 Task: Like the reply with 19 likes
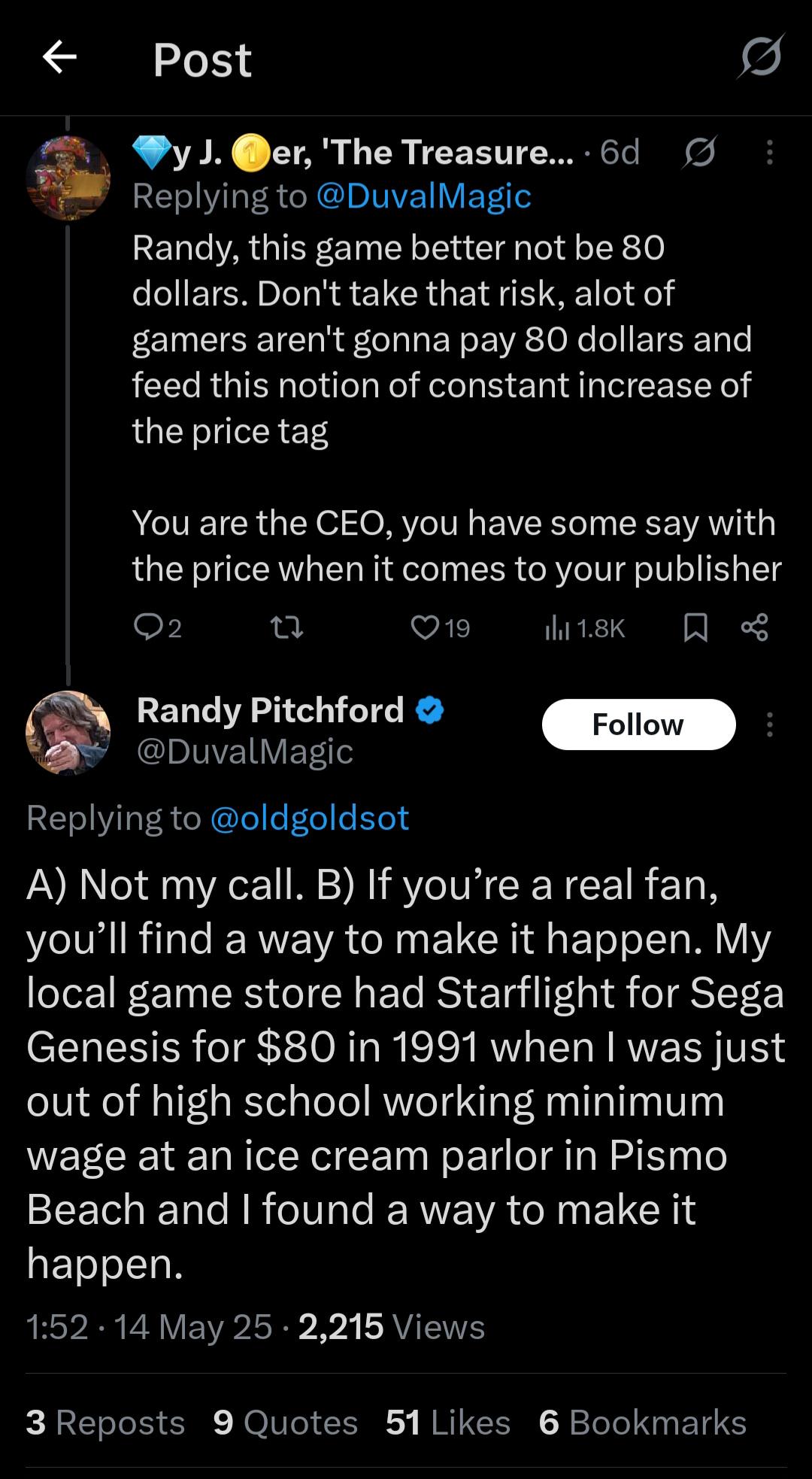pos(426,627)
